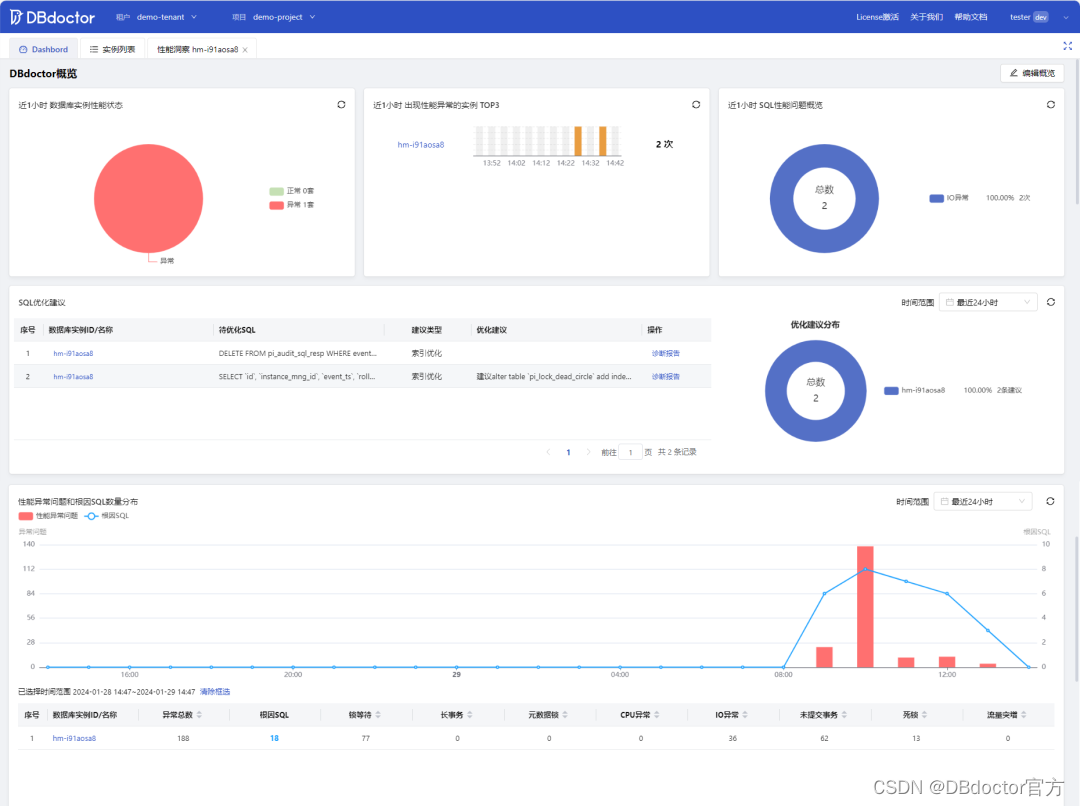The height and width of the screenshot is (806, 1080).
Task: Click the DBdoctor logo
Action: tap(52, 17)
